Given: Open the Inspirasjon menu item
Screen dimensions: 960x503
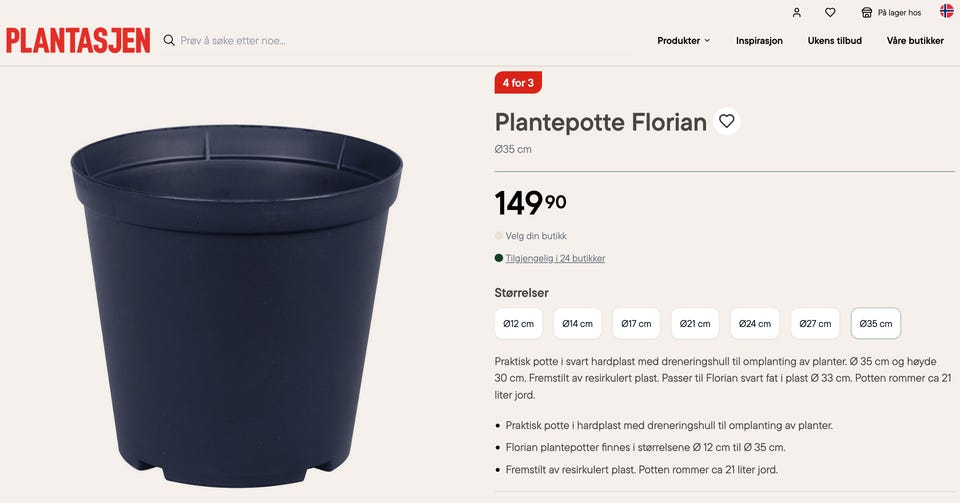Looking at the screenshot, I should coord(759,40).
